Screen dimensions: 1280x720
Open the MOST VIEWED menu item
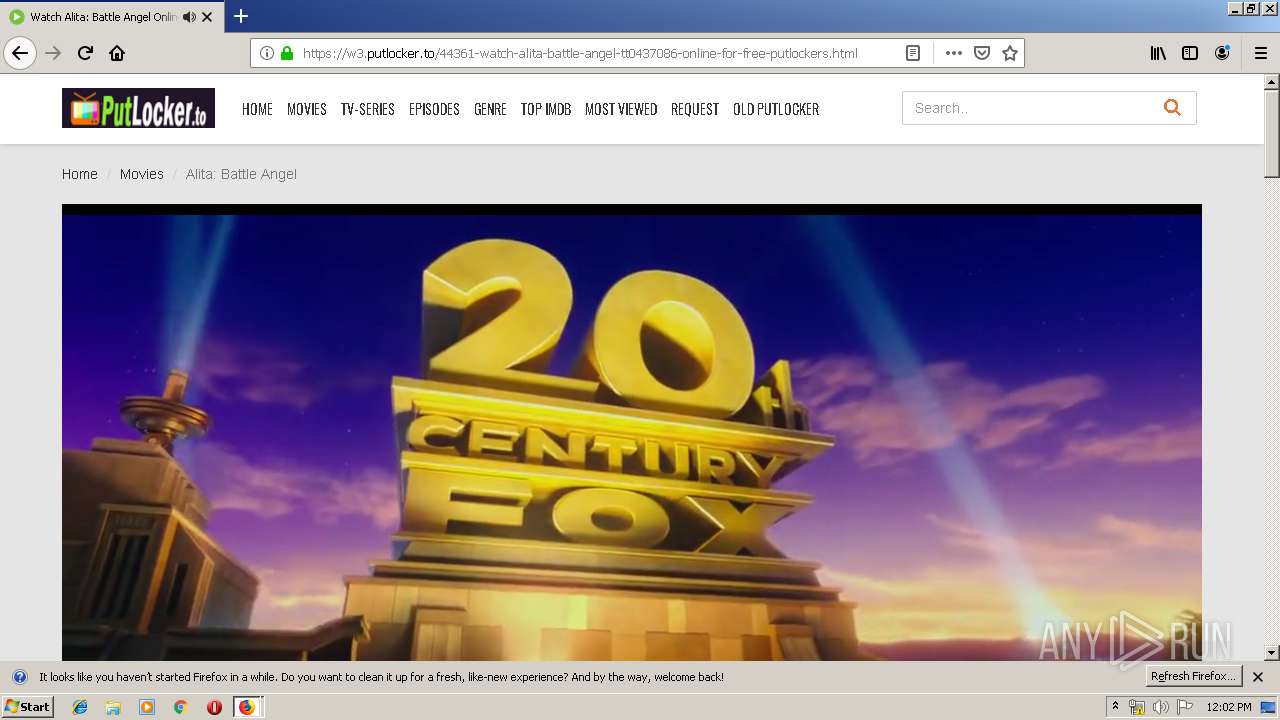[621, 109]
